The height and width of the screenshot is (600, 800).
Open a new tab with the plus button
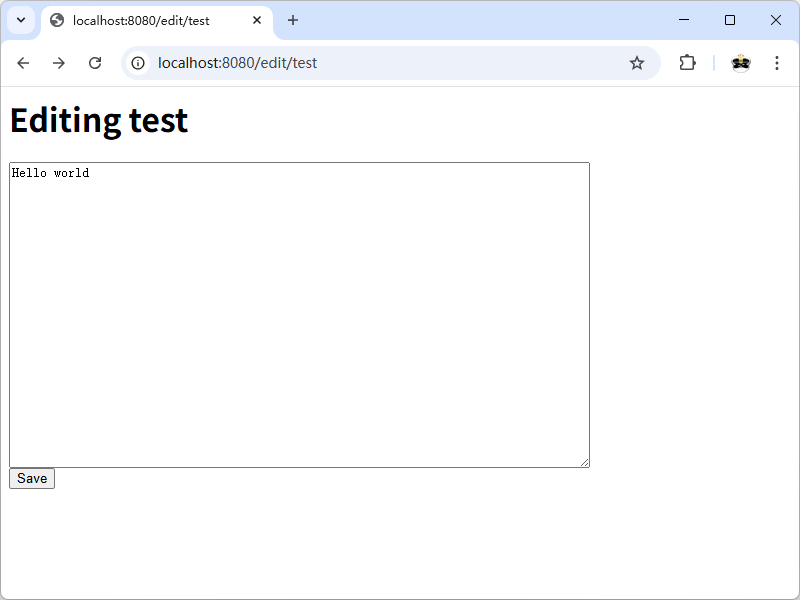[x=293, y=20]
